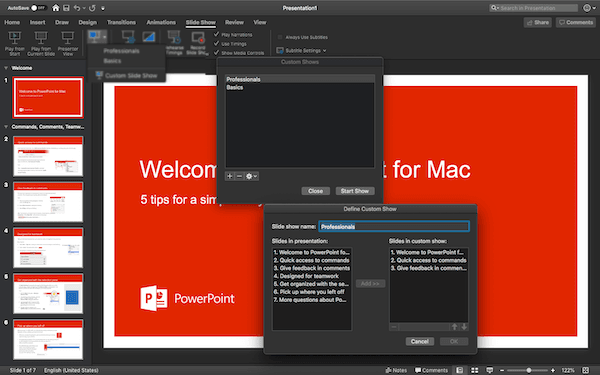This screenshot has width=600, height=375.
Task: Click Notes in the status bar
Action: [396, 370]
